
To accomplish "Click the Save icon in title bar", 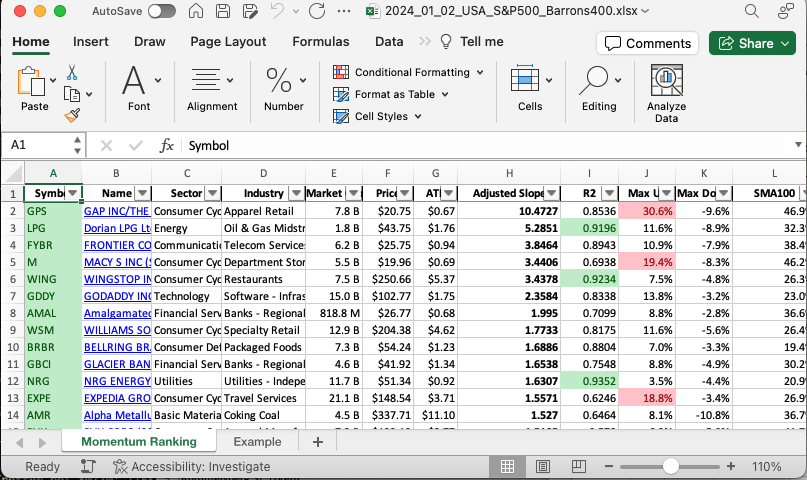I will coord(221,12).
